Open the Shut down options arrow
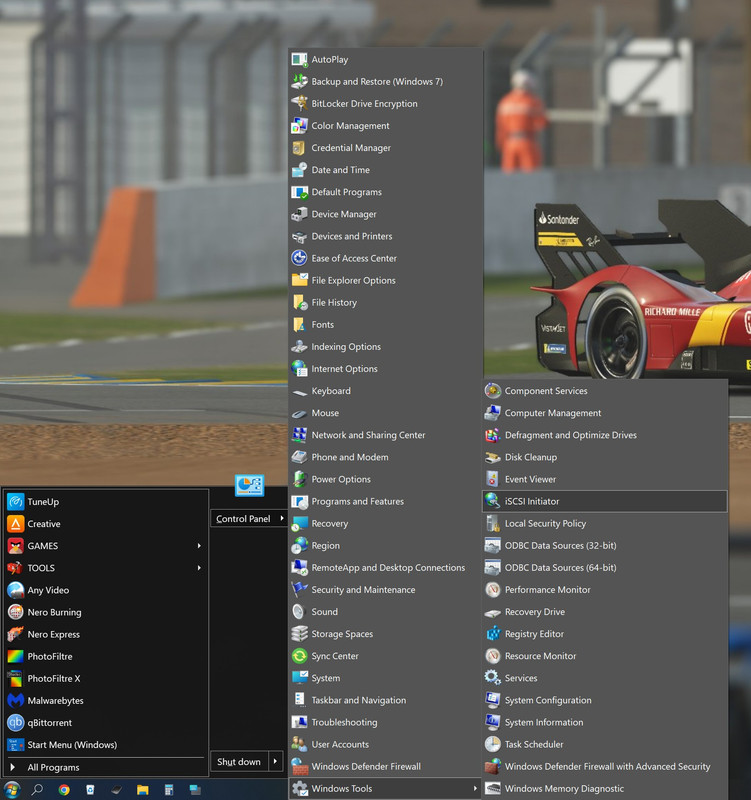Viewport: 751px width, 800px height. tap(275, 761)
